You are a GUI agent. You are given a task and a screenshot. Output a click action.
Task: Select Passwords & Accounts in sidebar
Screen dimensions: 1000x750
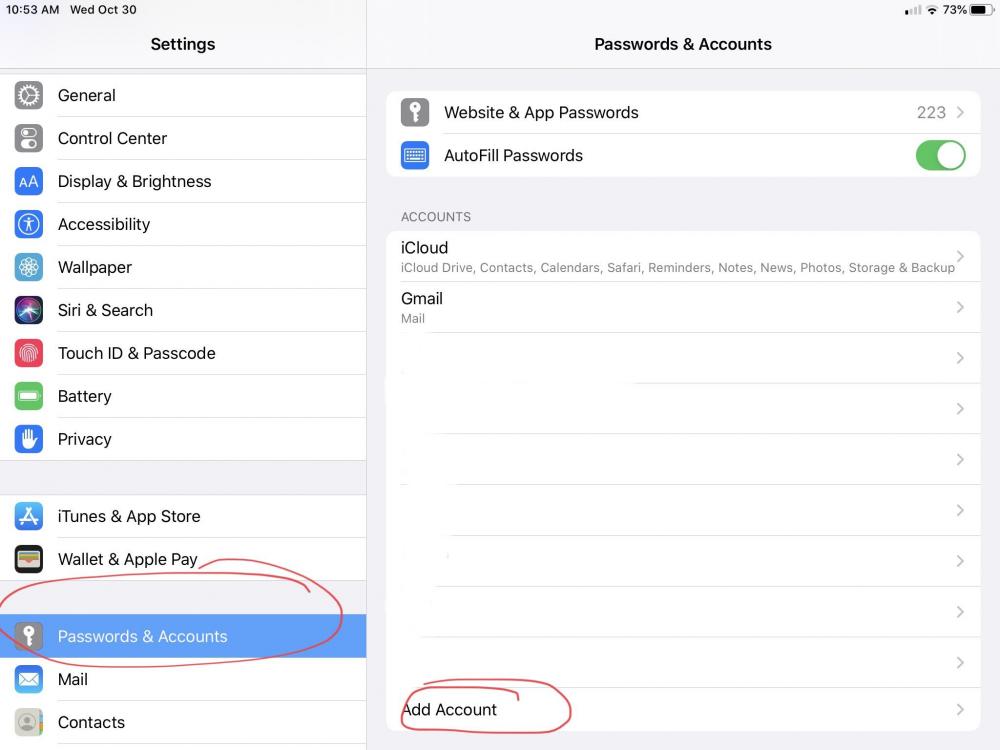(143, 637)
